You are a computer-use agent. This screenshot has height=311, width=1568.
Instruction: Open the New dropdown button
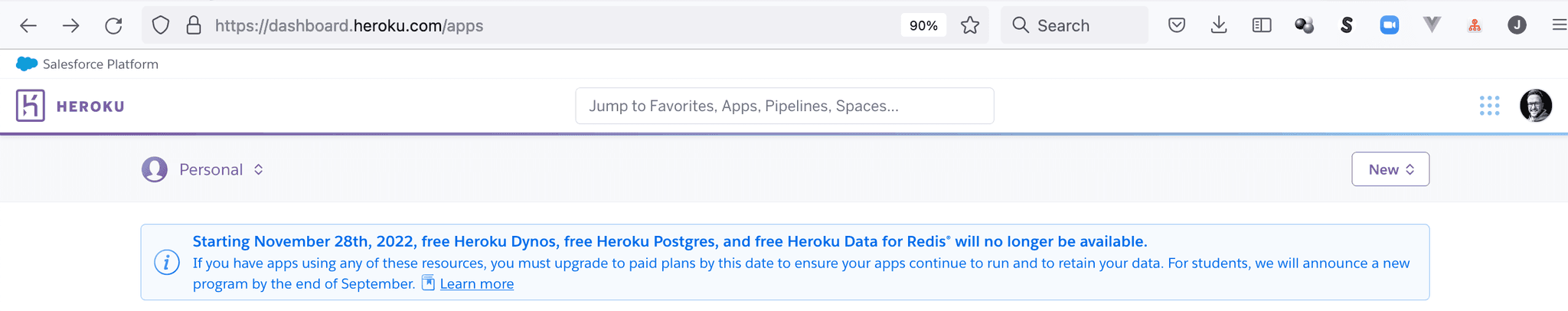click(1390, 169)
